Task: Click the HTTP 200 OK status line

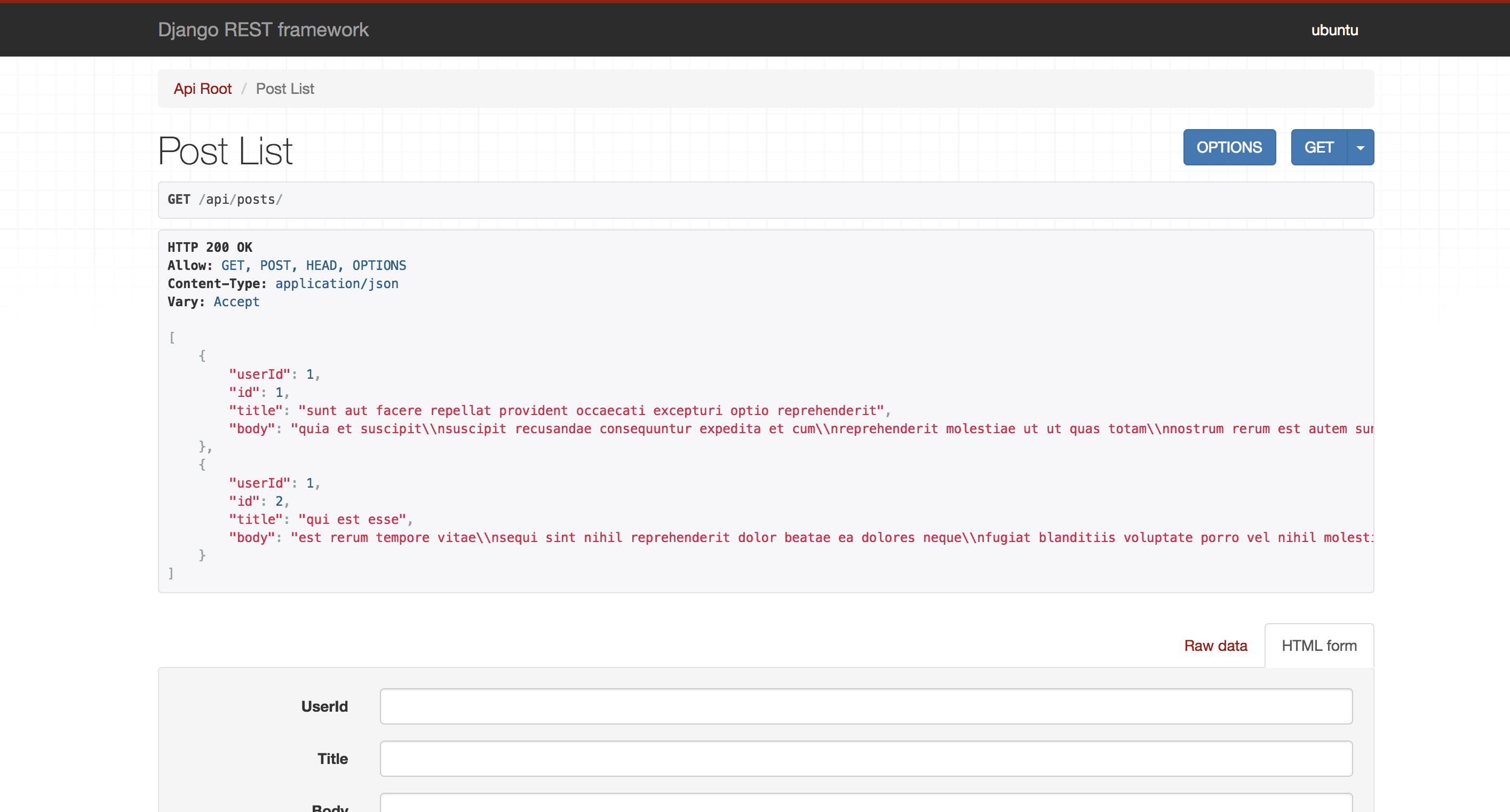Action: pos(210,248)
